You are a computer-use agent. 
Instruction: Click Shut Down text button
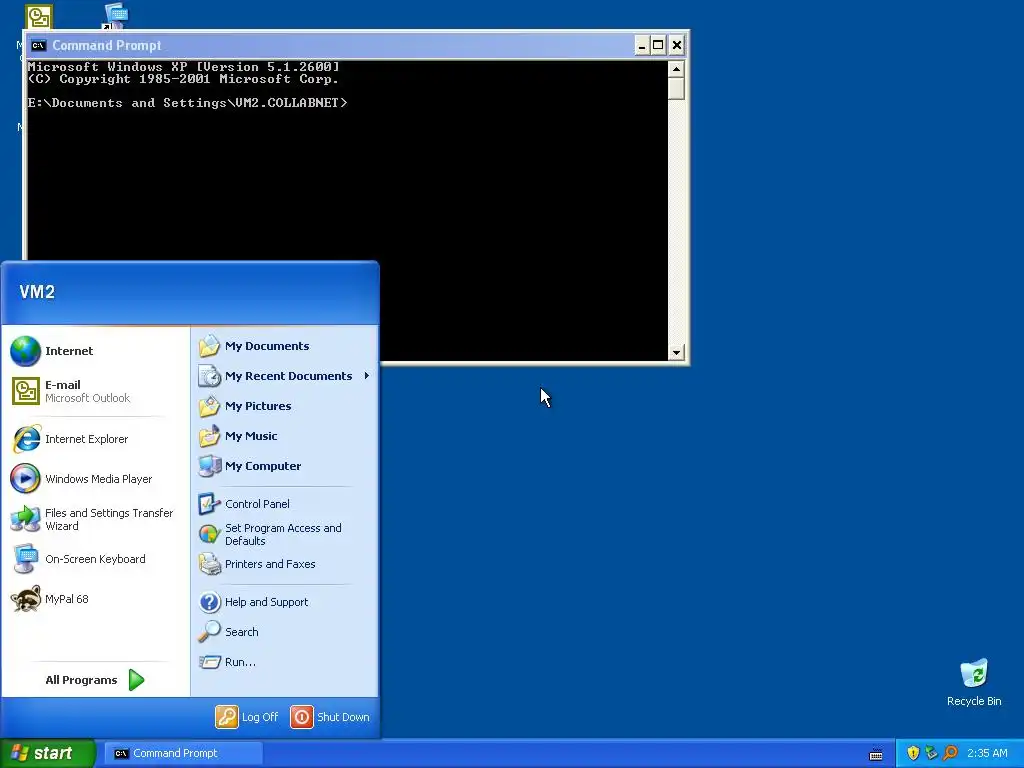coord(343,717)
